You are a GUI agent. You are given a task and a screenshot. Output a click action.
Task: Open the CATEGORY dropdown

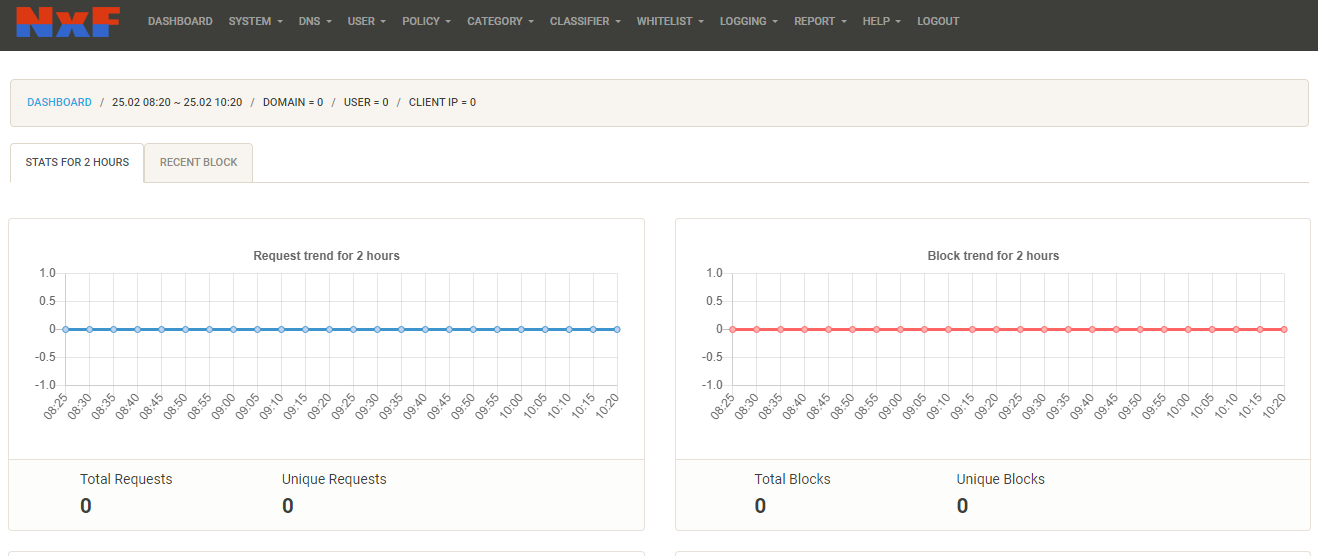point(500,21)
